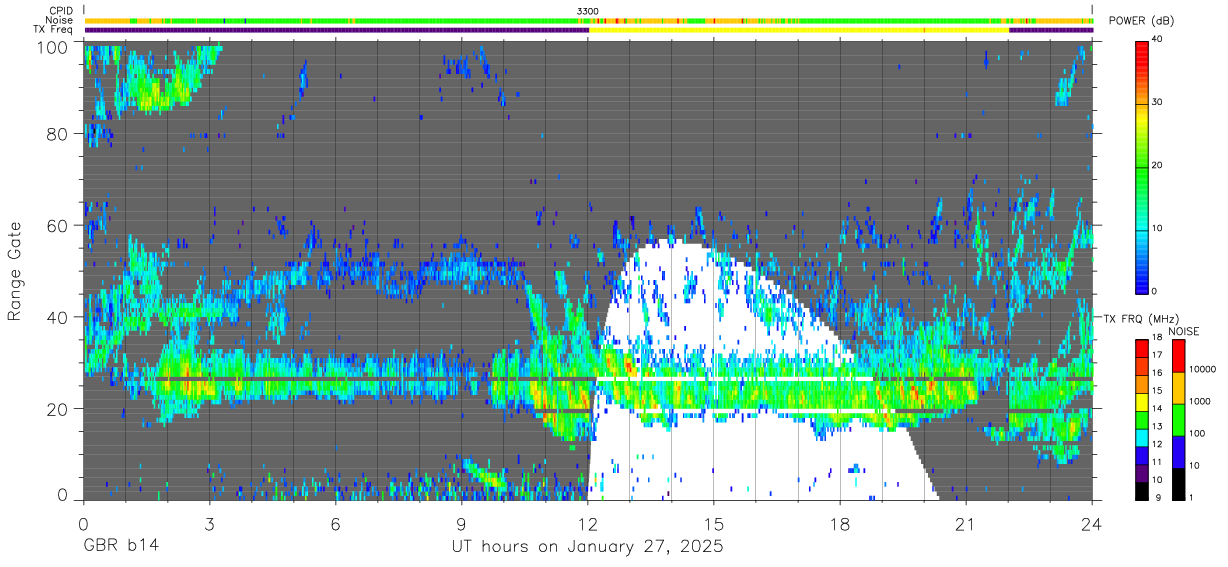Click the 13 MHz frequency tick label
The width and height of the screenshot is (1228, 567).
pos(1159,426)
